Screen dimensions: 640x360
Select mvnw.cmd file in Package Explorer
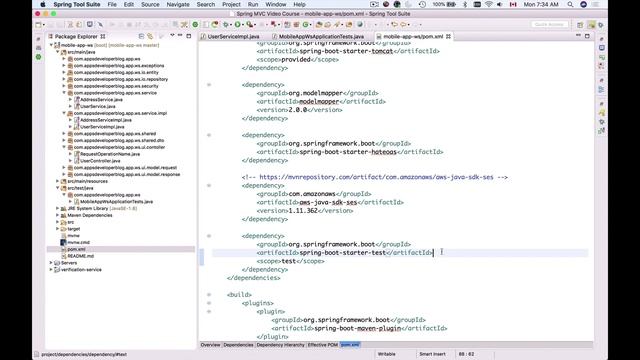point(78,242)
